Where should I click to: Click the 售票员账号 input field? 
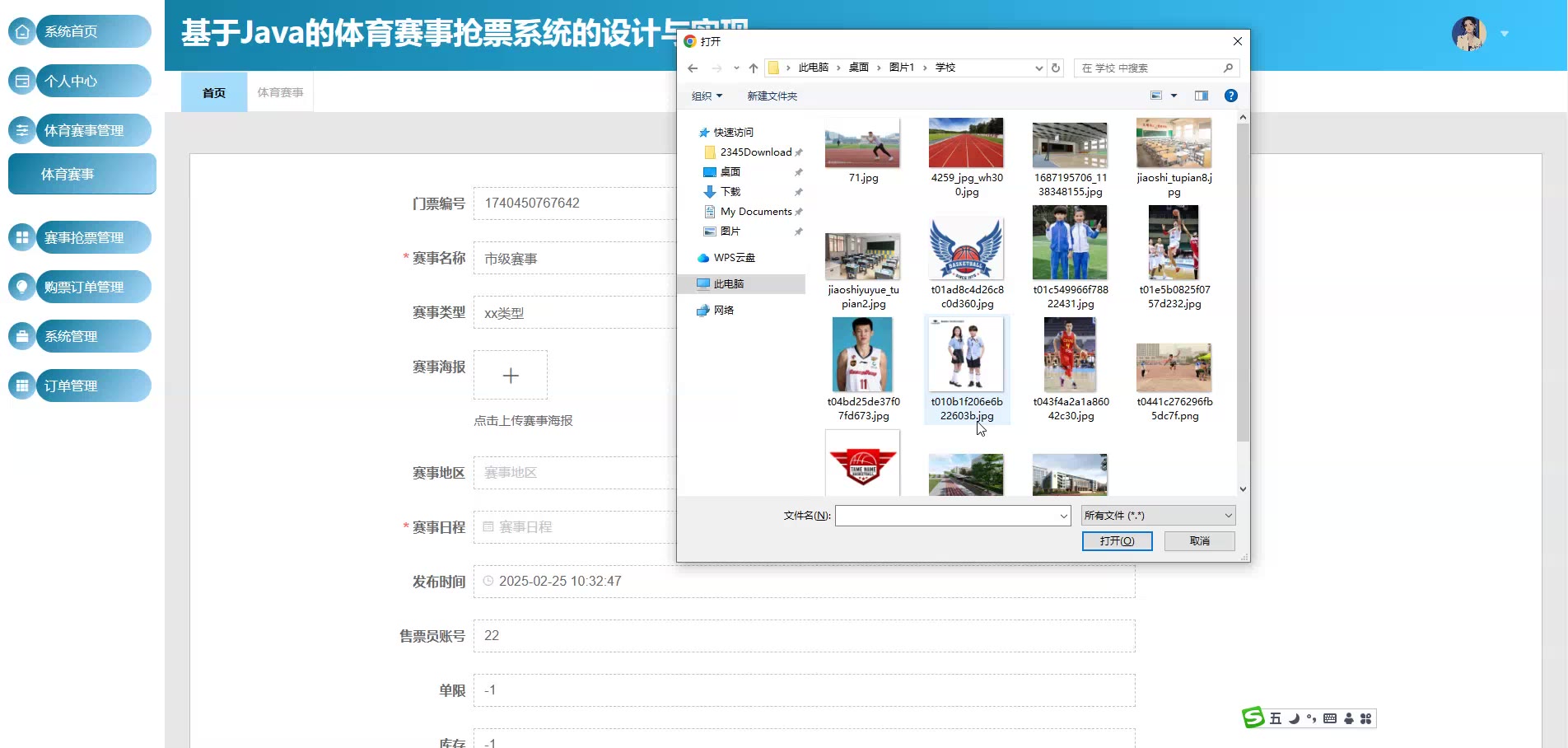pos(804,636)
